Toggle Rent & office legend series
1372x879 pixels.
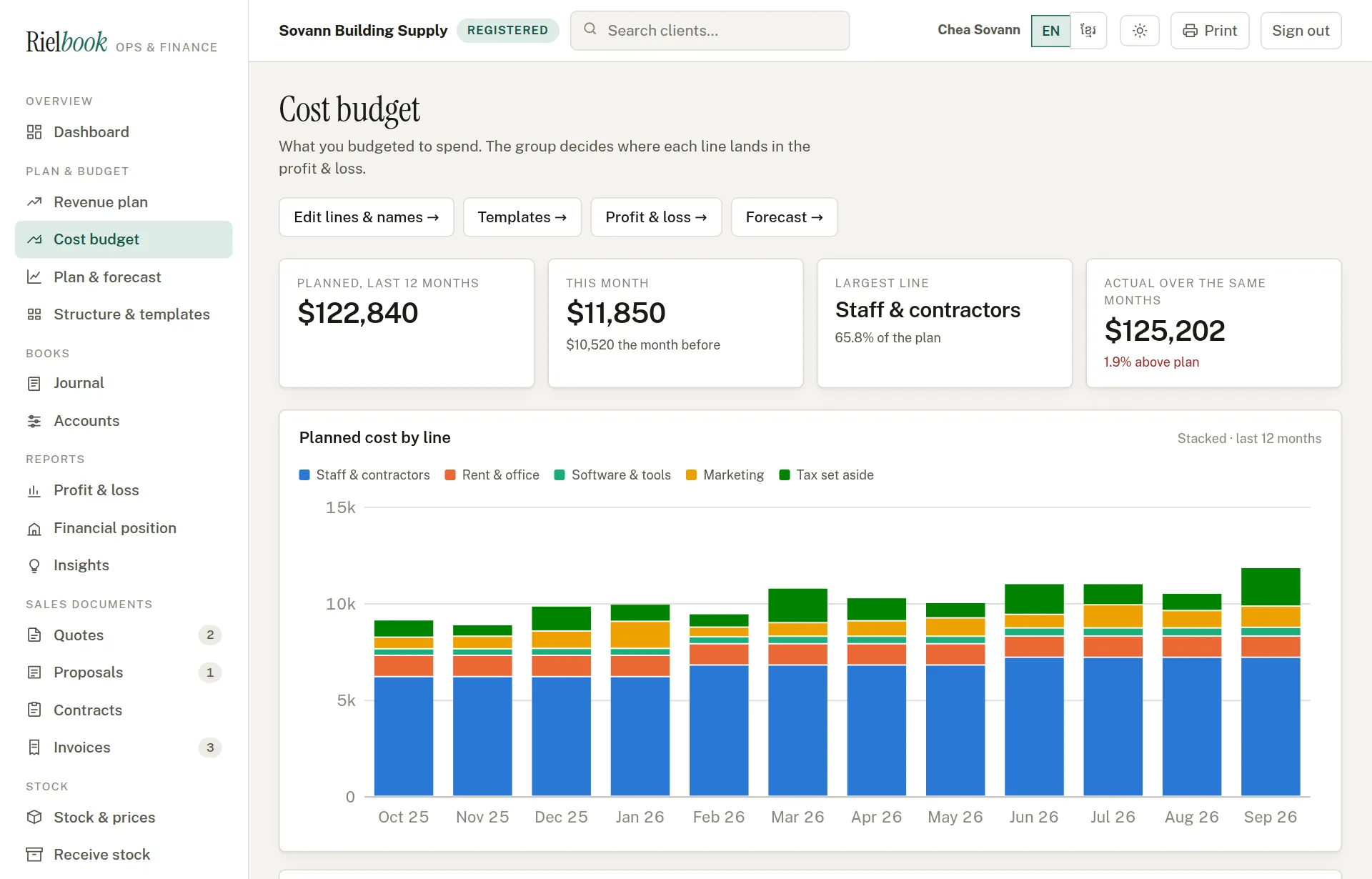tap(492, 475)
